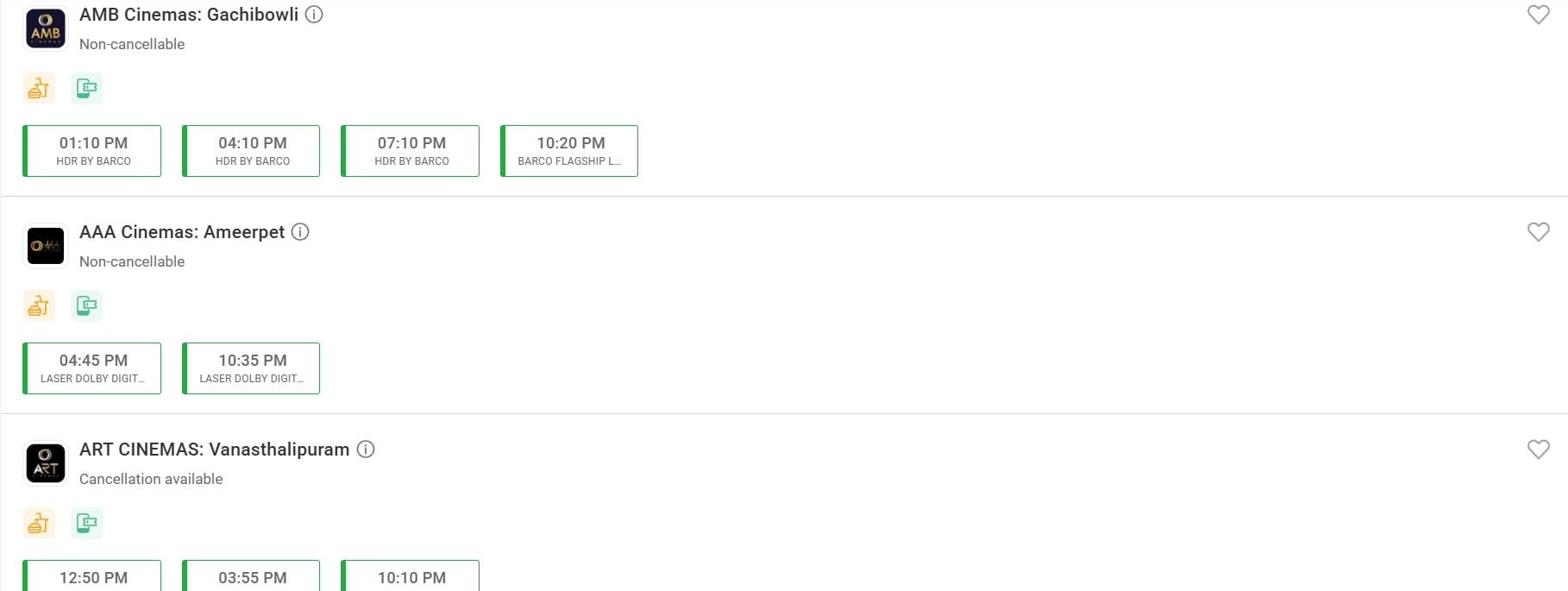Select 01:10 PM HDR BY BARCO showtime
This screenshot has width=1568, height=591.
point(92,151)
